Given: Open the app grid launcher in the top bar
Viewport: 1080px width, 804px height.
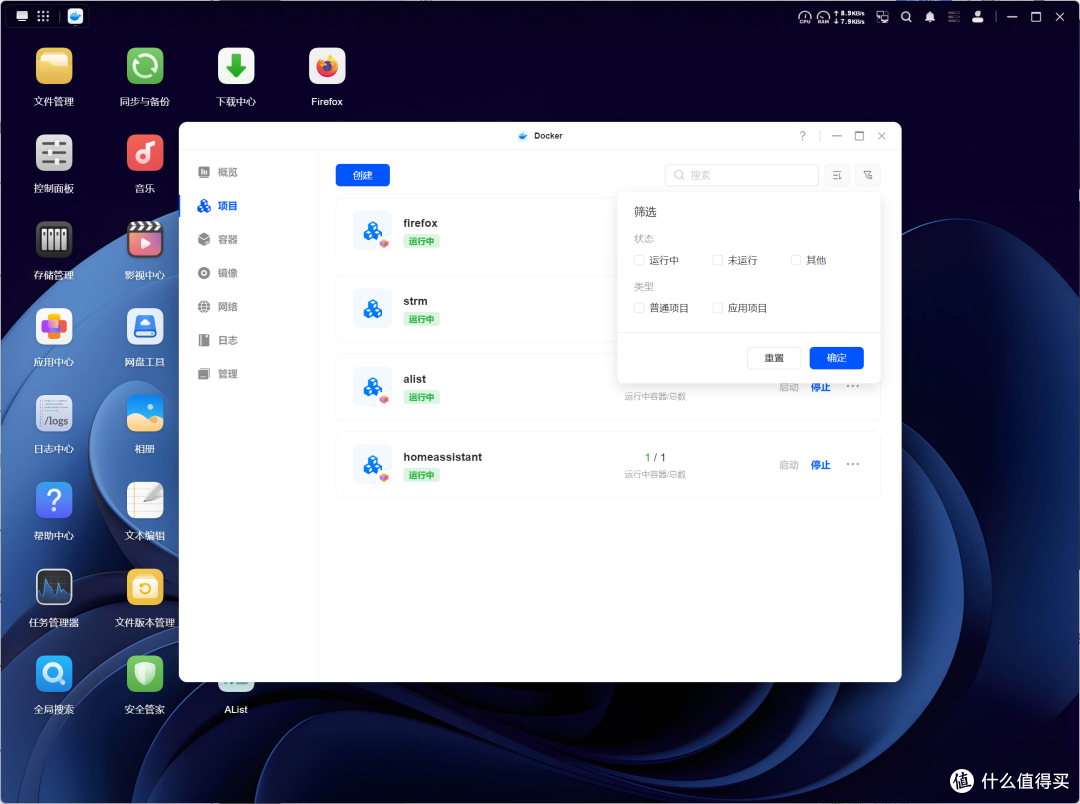Looking at the screenshot, I should (x=43, y=17).
